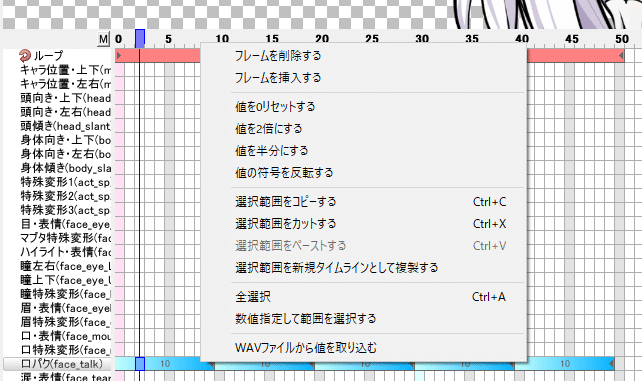The image size is (642, 381).
Task: Click frame 50 on the timeline ruler
Action: [x=622, y=39]
